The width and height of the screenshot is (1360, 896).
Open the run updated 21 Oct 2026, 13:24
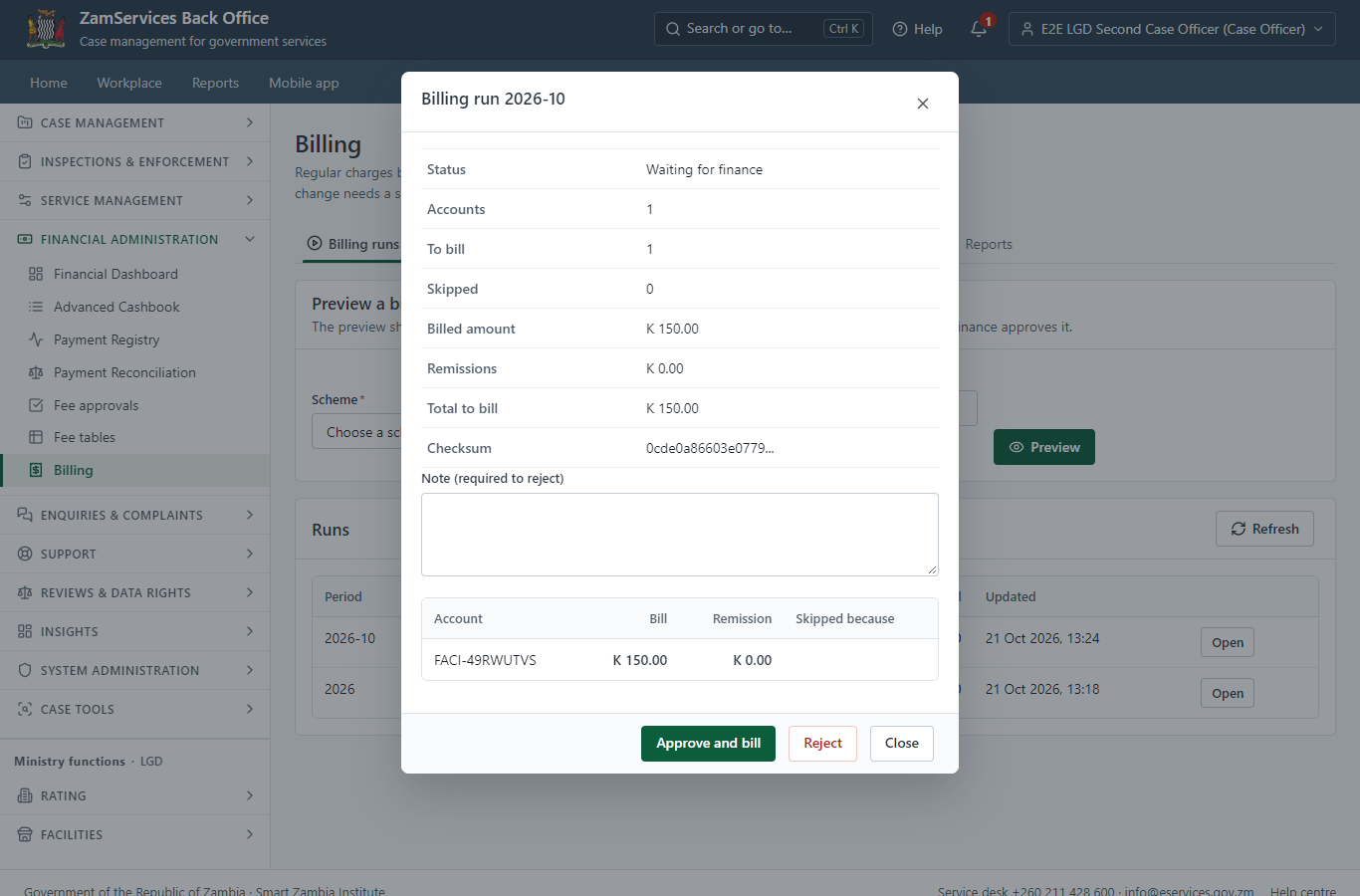[1228, 643]
